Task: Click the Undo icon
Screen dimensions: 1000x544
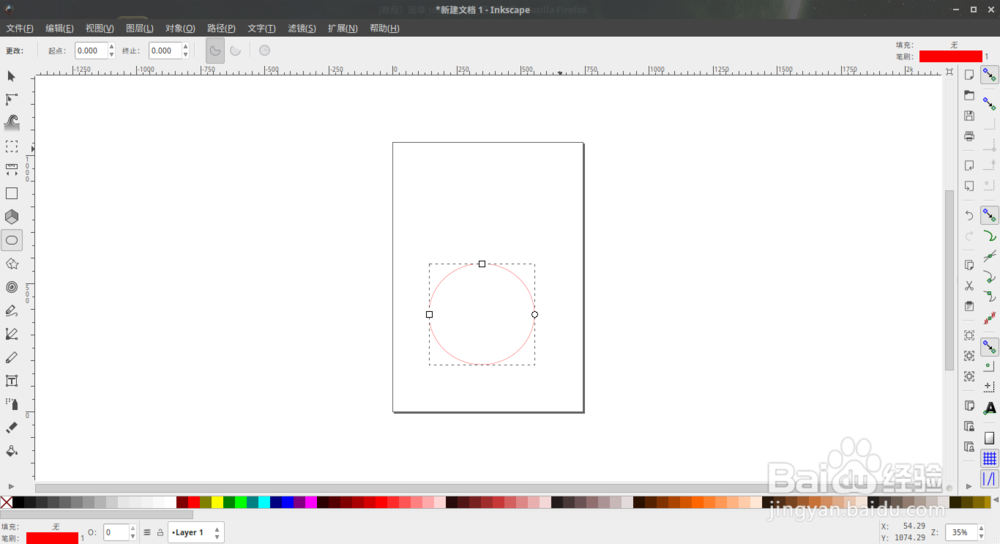Action: [x=969, y=216]
